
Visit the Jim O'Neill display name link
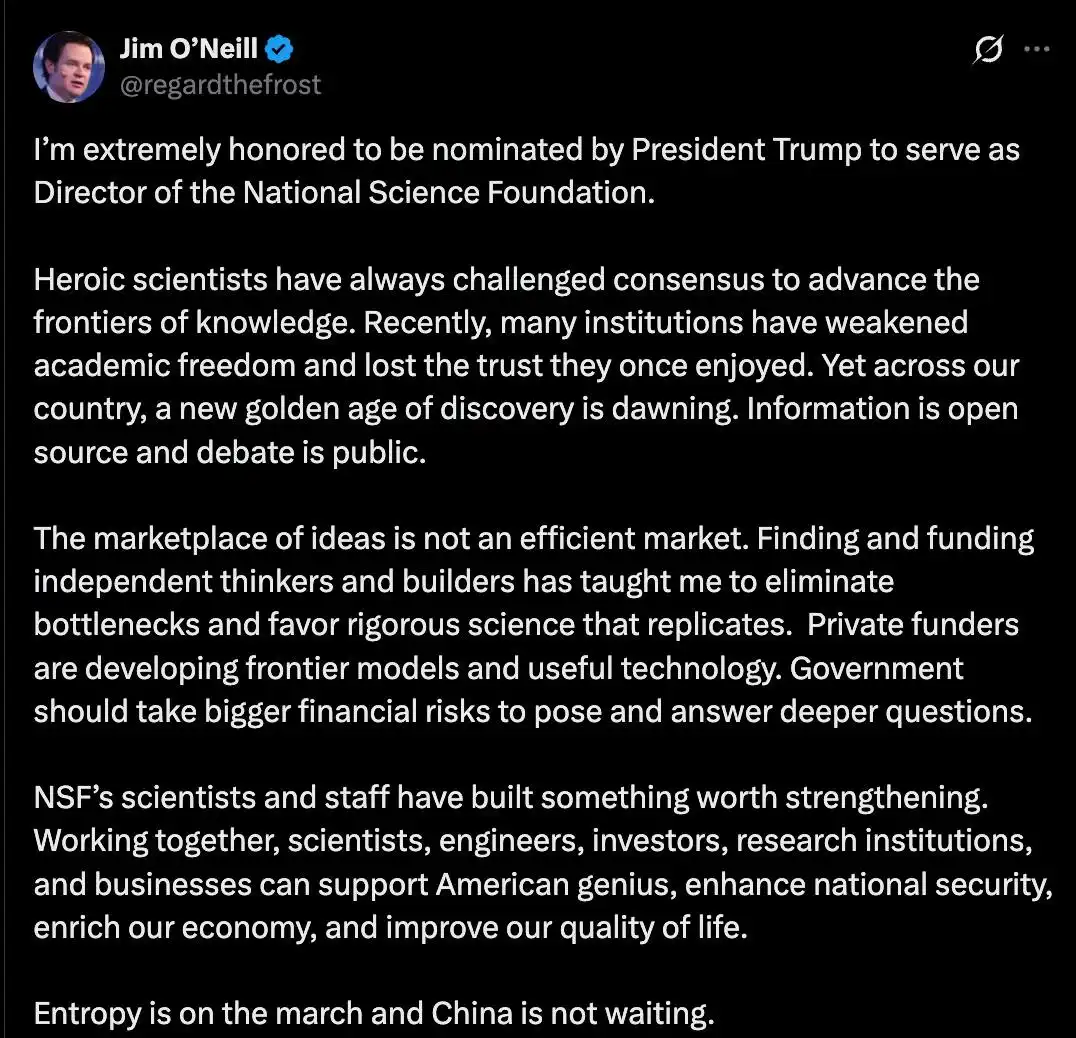coord(189,49)
